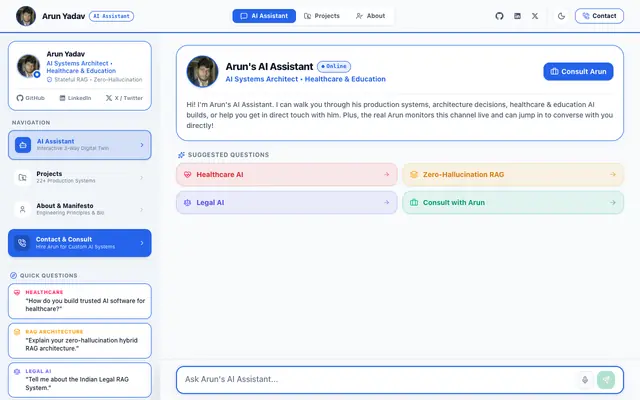640x400 pixels.
Task: Click sparkle icon beside Suggested Questions
Action: pos(181,155)
